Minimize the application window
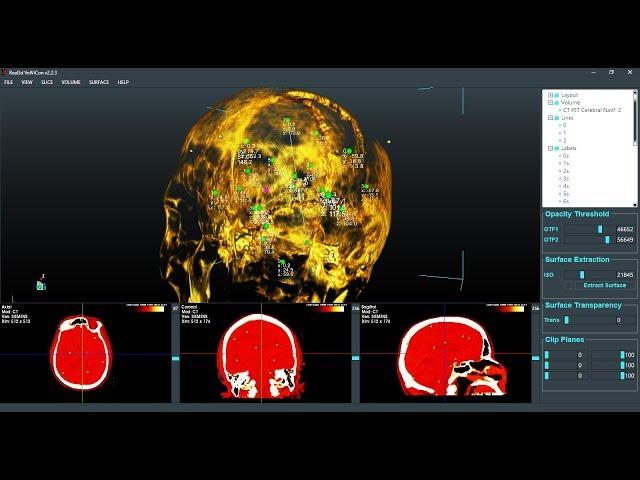This screenshot has width=640, height=480. 593,72
